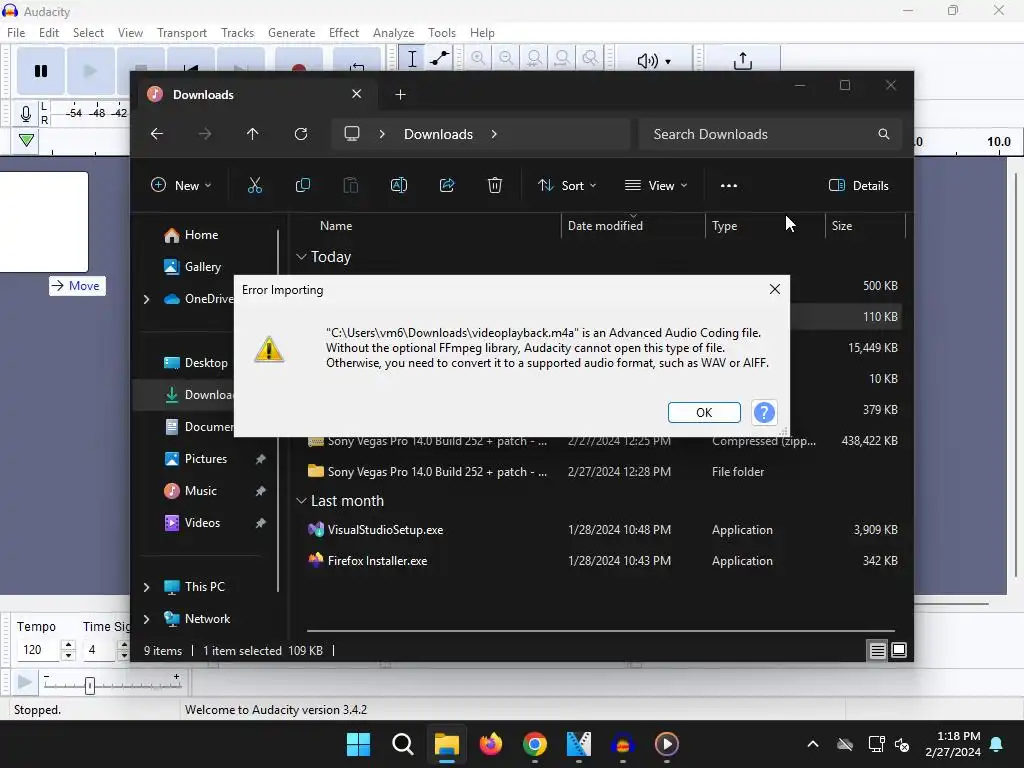Open Audacity Audio Setup speaker dropdown
The image size is (1024, 768).
(654, 60)
